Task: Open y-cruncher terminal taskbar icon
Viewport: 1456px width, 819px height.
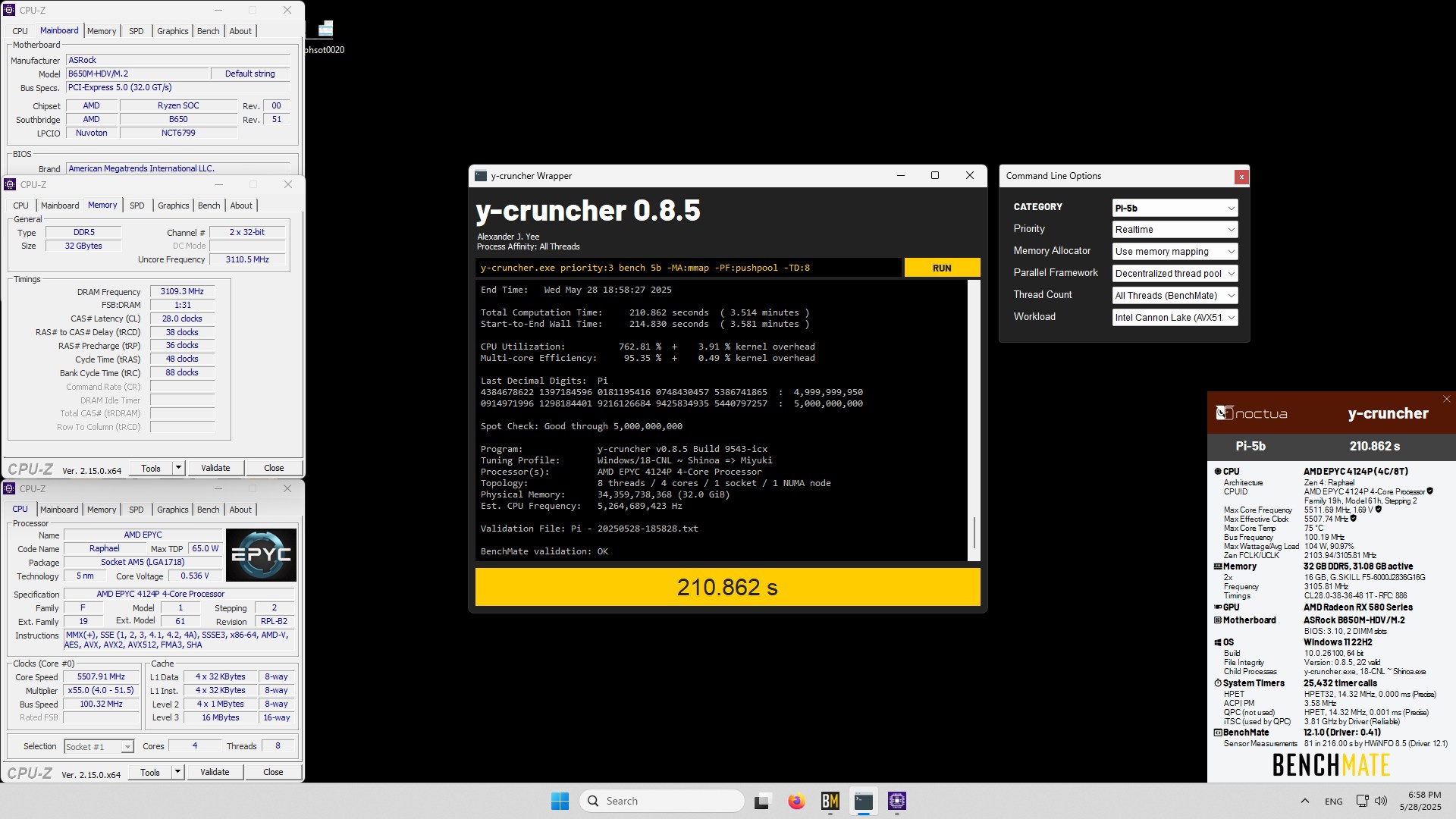Action: (x=864, y=801)
